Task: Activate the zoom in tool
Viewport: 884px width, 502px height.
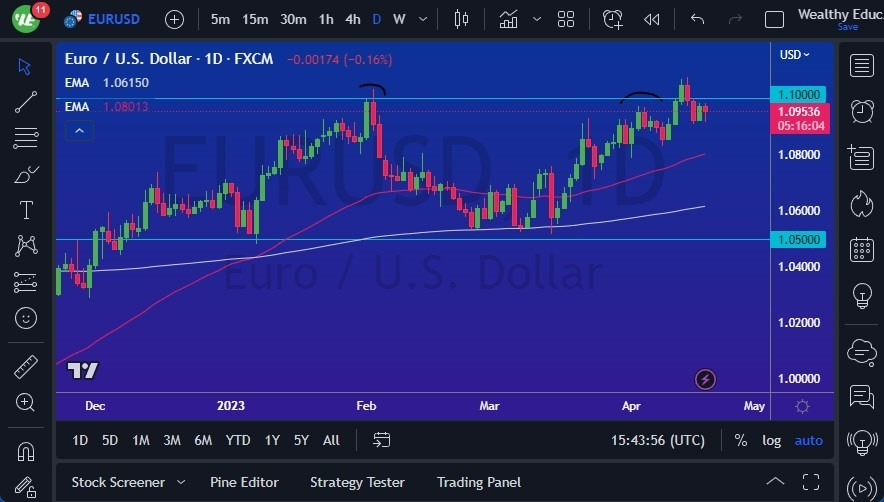Action: coord(25,402)
